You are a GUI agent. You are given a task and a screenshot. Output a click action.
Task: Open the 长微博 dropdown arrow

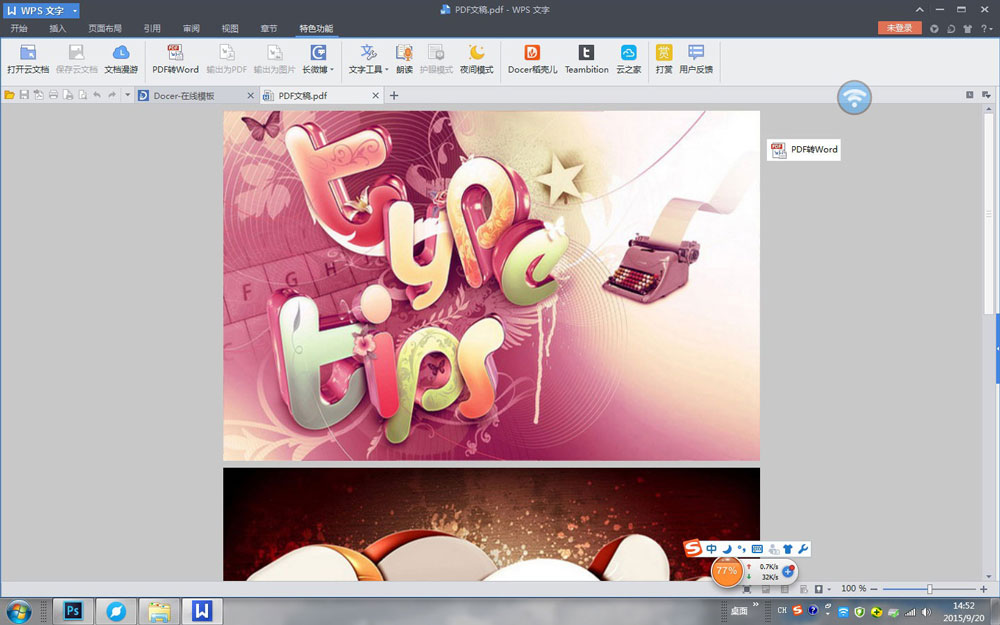332,70
